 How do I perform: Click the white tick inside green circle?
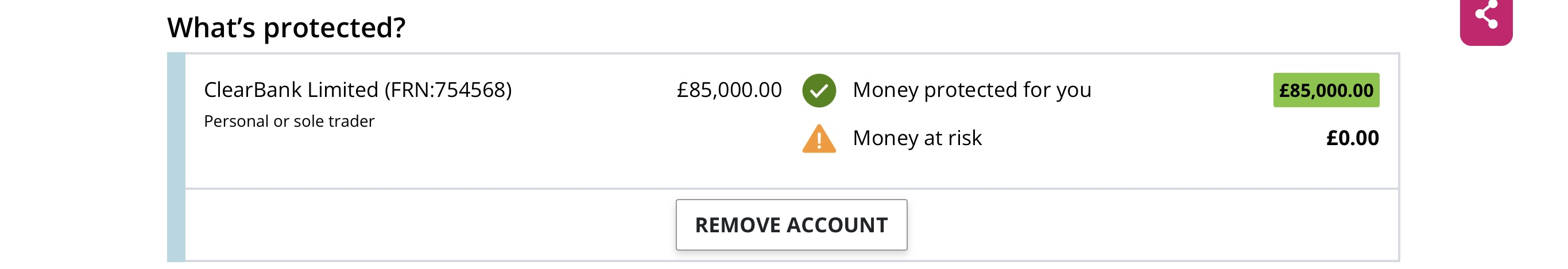tap(819, 91)
